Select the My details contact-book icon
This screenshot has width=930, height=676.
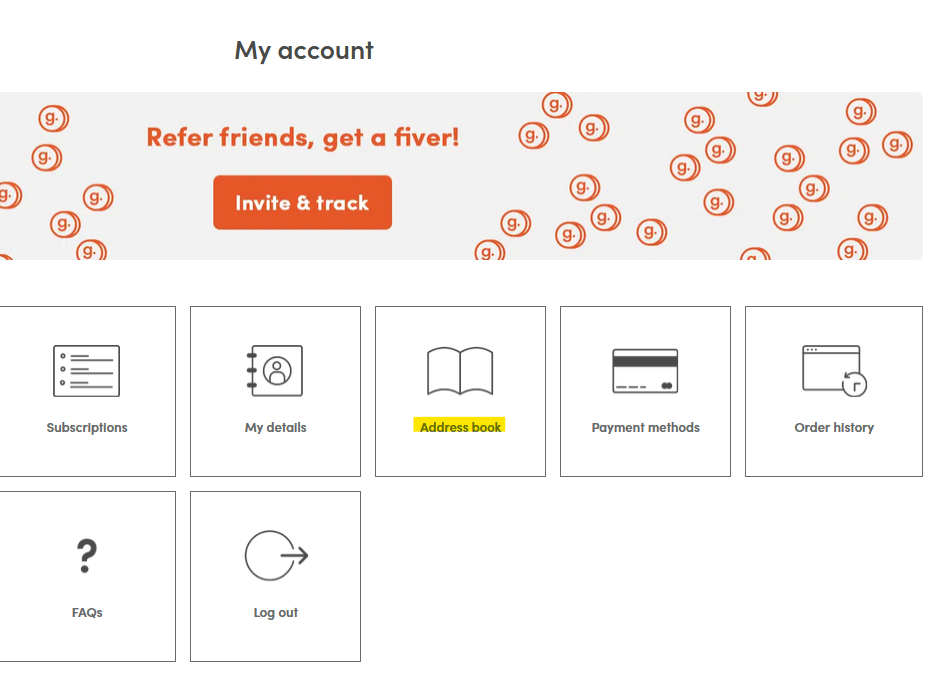pyautogui.click(x=275, y=371)
